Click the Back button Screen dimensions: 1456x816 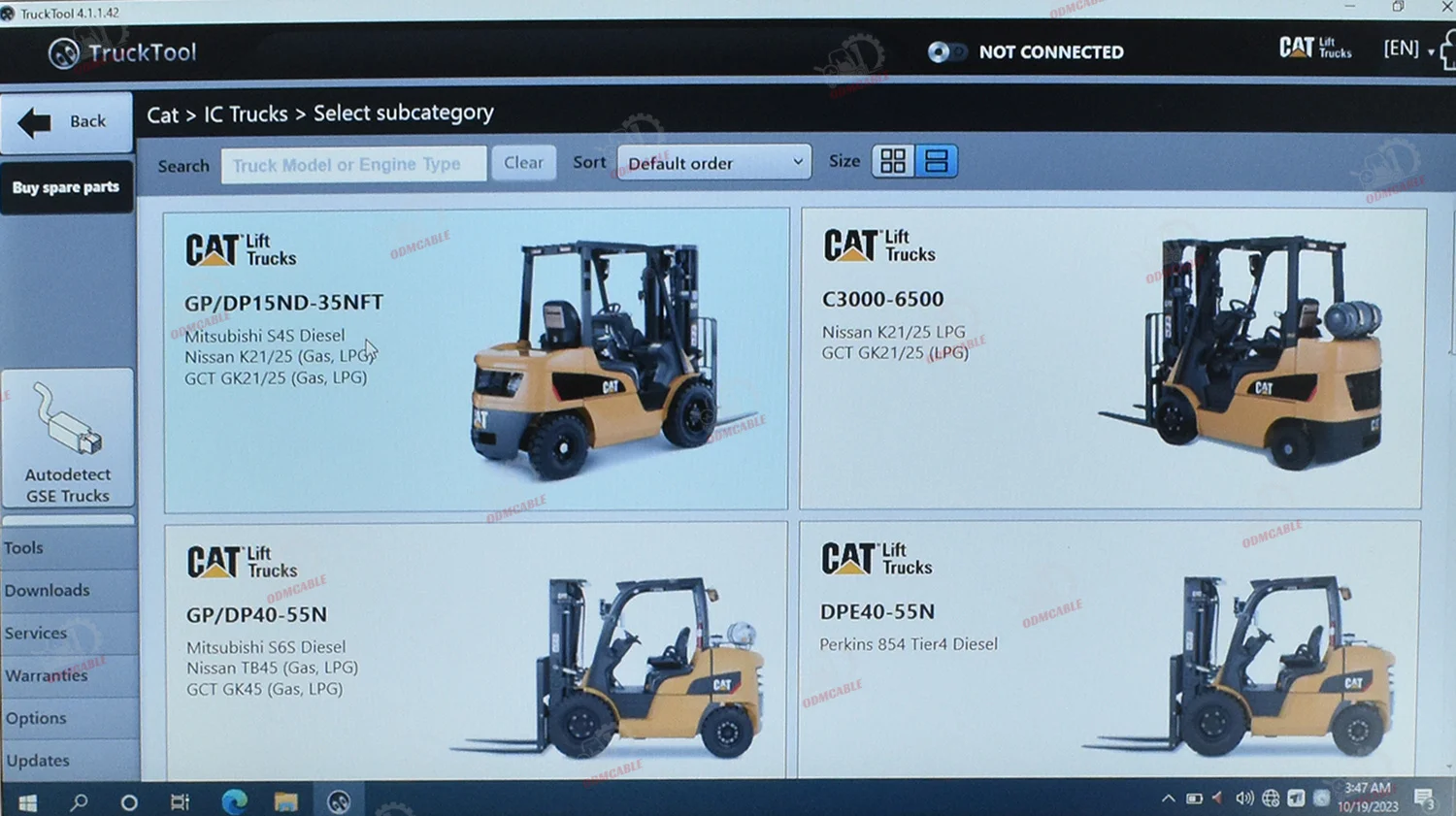click(x=66, y=121)
